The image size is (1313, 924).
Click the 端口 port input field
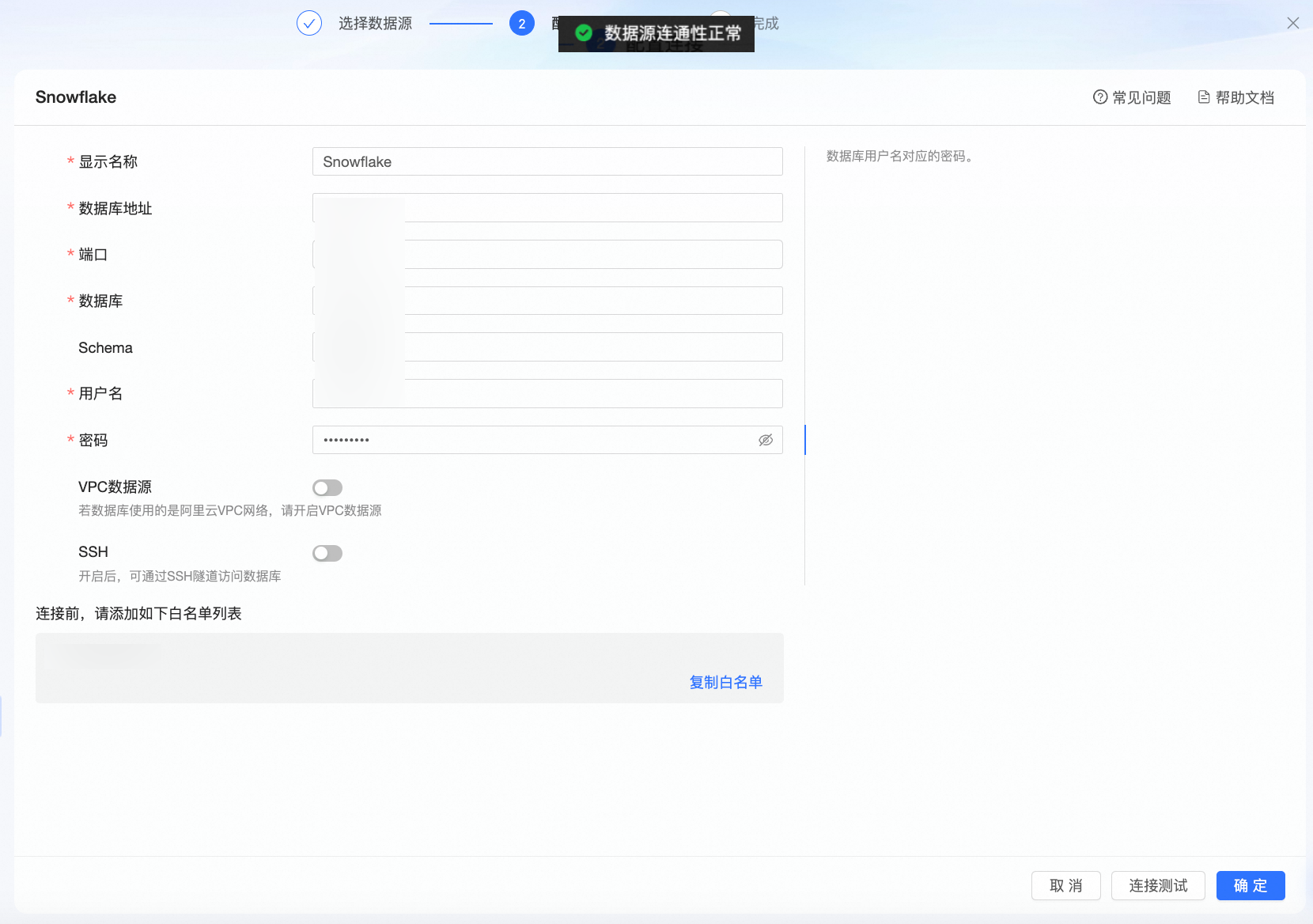coord(547,254)
